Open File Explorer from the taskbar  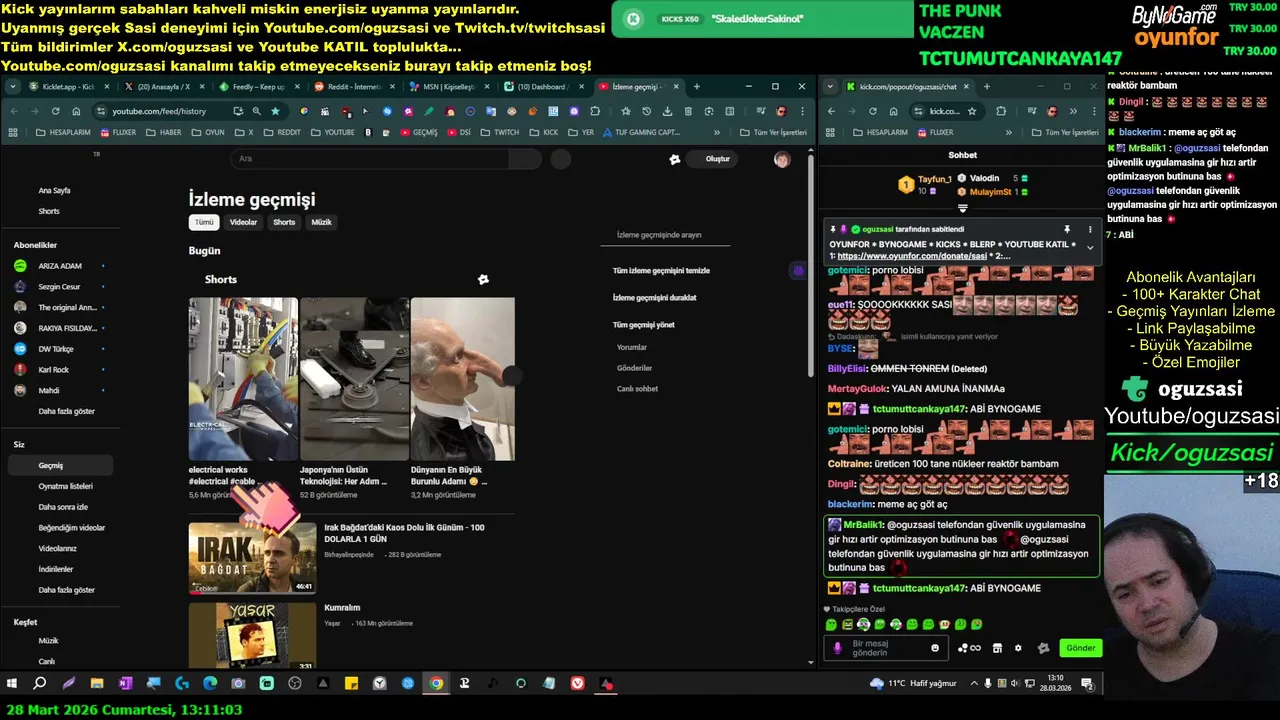click(x=97, y=684)
